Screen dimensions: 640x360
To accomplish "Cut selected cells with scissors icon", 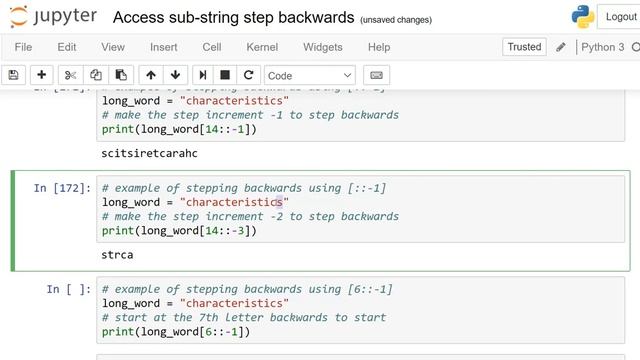I will point(70,75).
